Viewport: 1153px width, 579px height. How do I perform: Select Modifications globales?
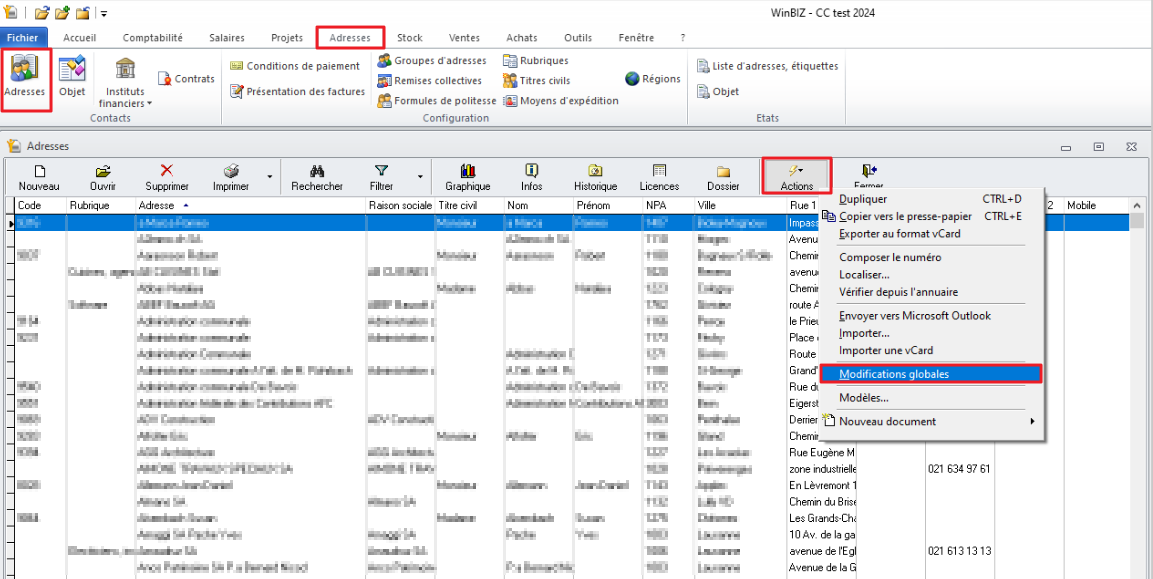click(x=932, y=374)
